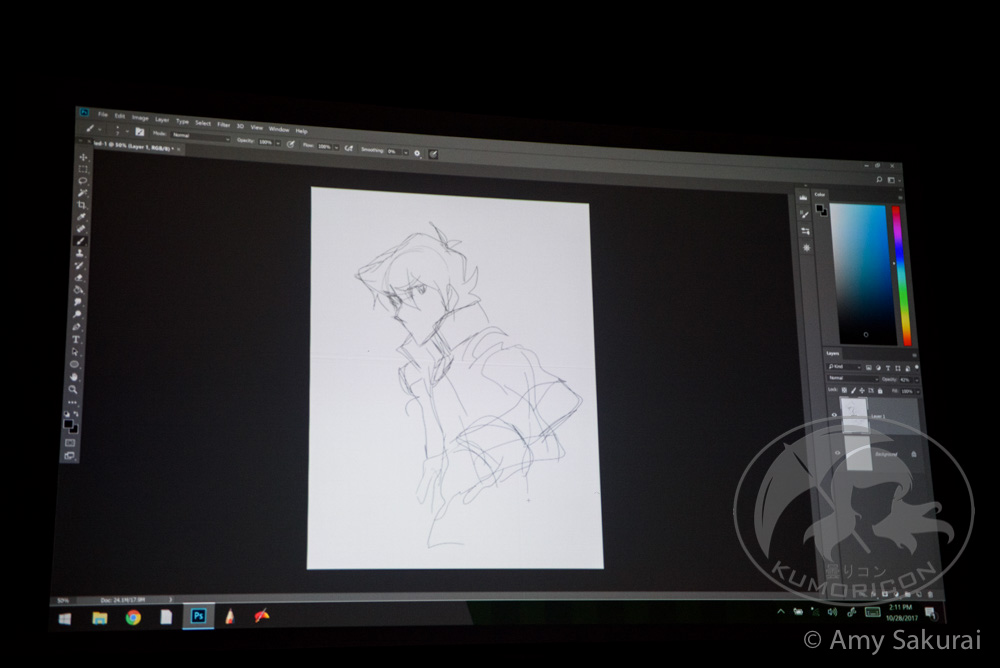This screenshot has height=668, width=1000.
Task: Select the Brush tool in toolbar
Action: tap(81, 241)
